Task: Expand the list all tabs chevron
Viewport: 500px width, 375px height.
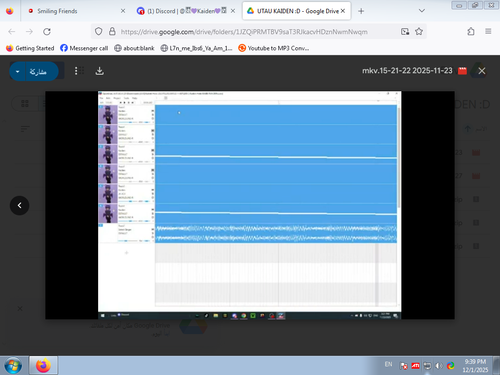Action: pos(422,11)
